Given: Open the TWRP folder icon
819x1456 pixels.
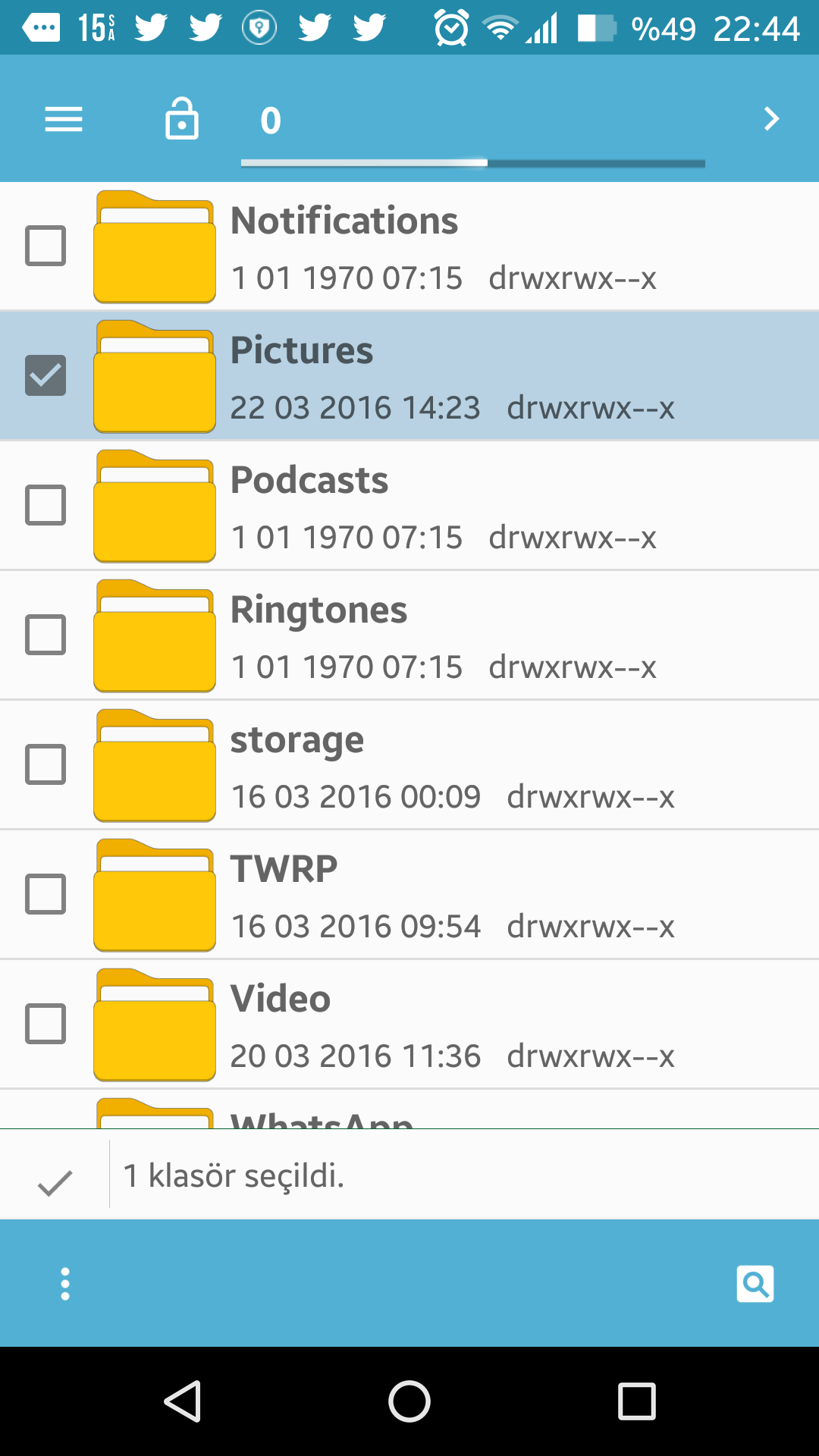Looking at the screenshot, I should [x=155, y=895].
